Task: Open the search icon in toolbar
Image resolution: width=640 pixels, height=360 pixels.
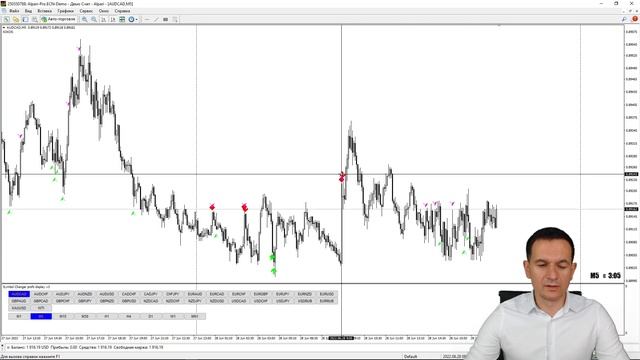Action: coord(624,19)
